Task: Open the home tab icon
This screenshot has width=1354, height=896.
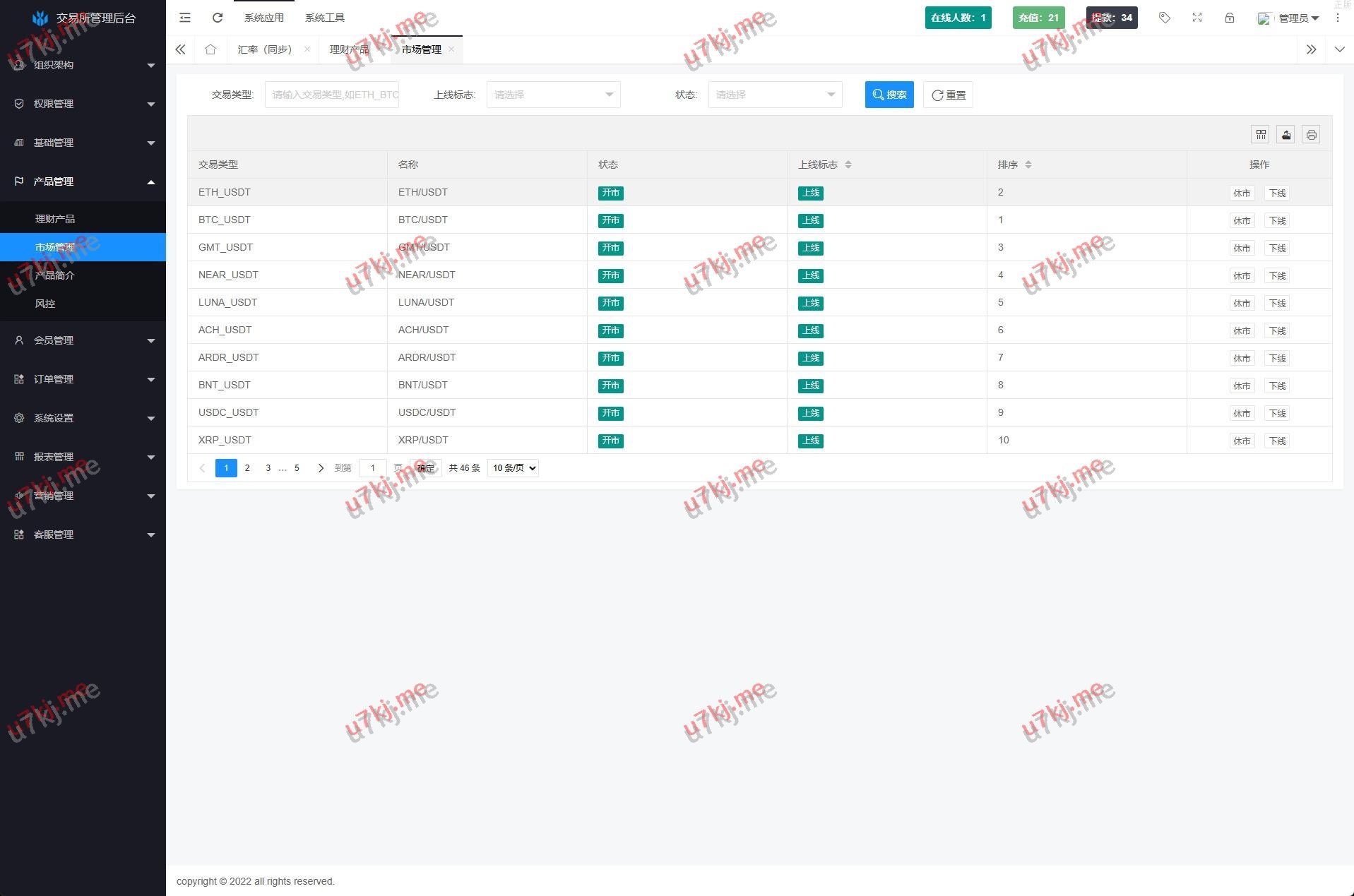Action: coord(210,49)
